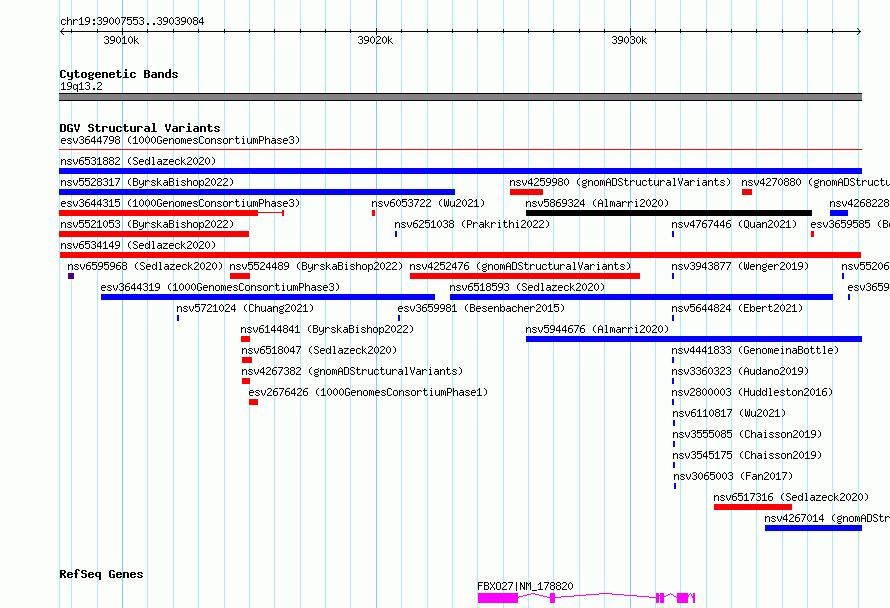This screenshot has width=890, height=608.
Task: Select nsv5524489 (ByrskaBishop2022) label
Action: [x=316, y=266]
